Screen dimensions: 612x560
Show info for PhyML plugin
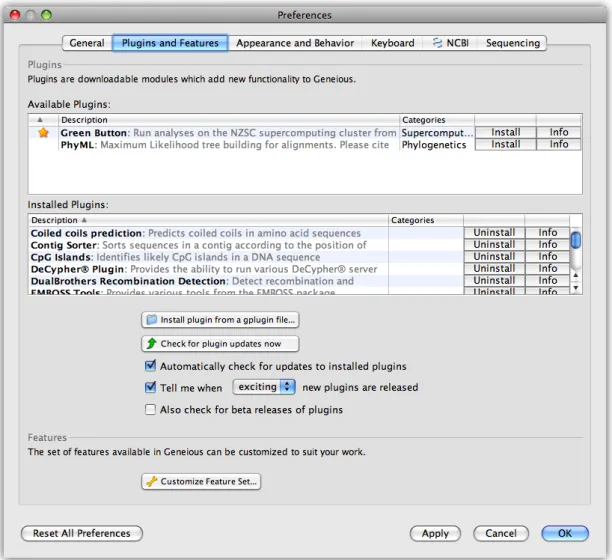559,144
